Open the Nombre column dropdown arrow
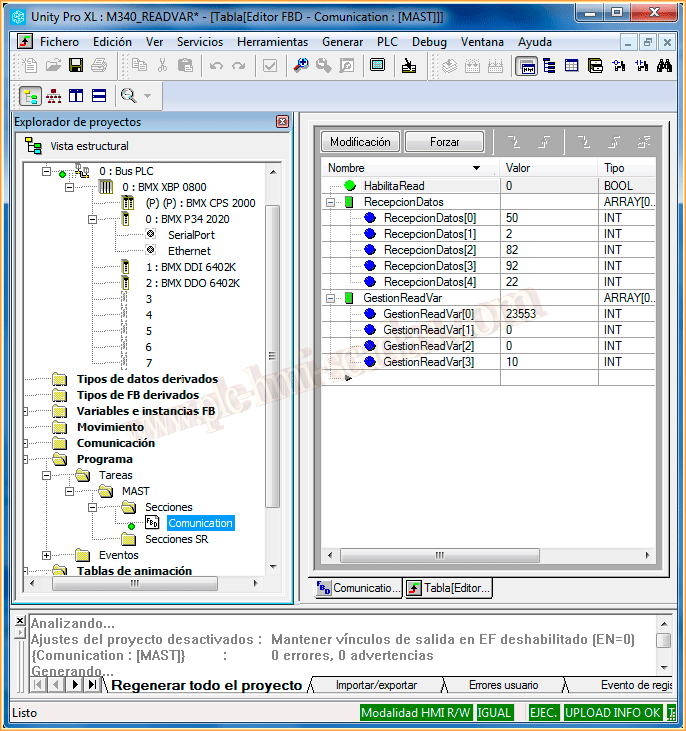Image resolution: width=686 pixels, height=731 pixels. (476, 168)
